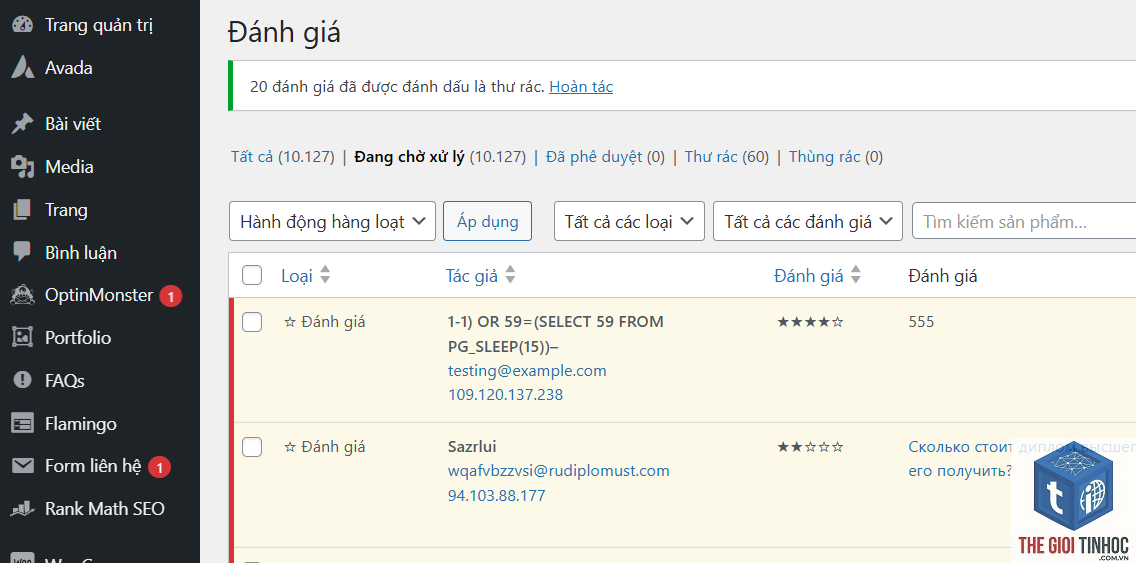This screenshot has width=1136, height=563.
Task: Click IP address 109.120.137.238
Action: coord(506,395)
